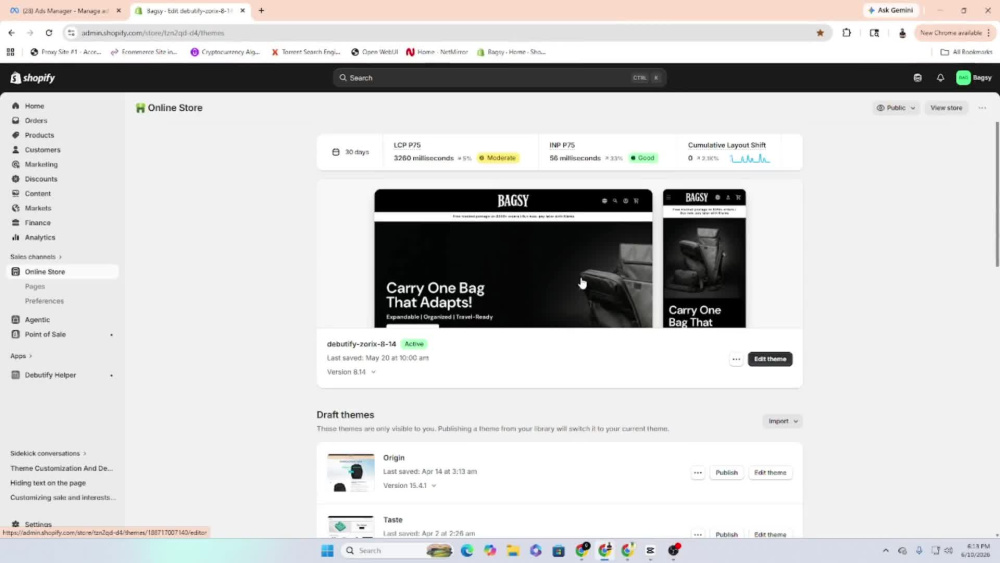Open Analytics from sidebar
This screenshot has height=563, width=1000.
click(x=40, y=238)
